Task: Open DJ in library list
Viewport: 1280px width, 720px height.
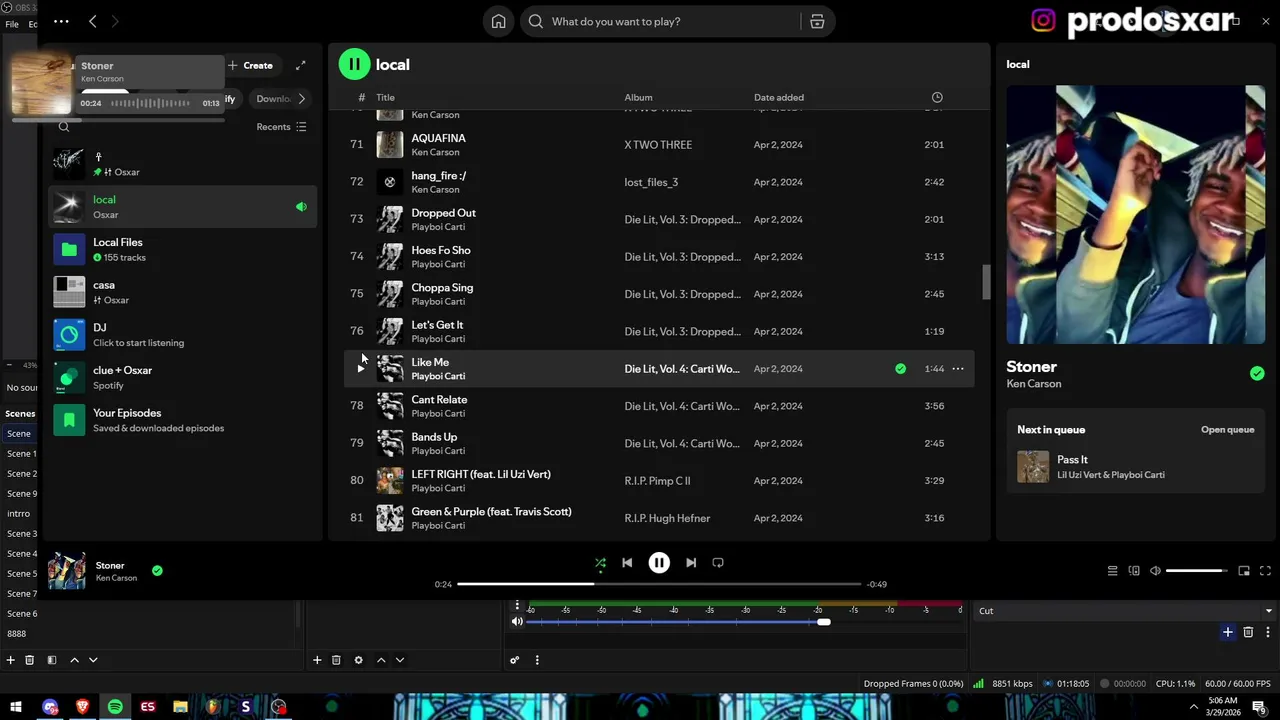Action: (183, 334)
